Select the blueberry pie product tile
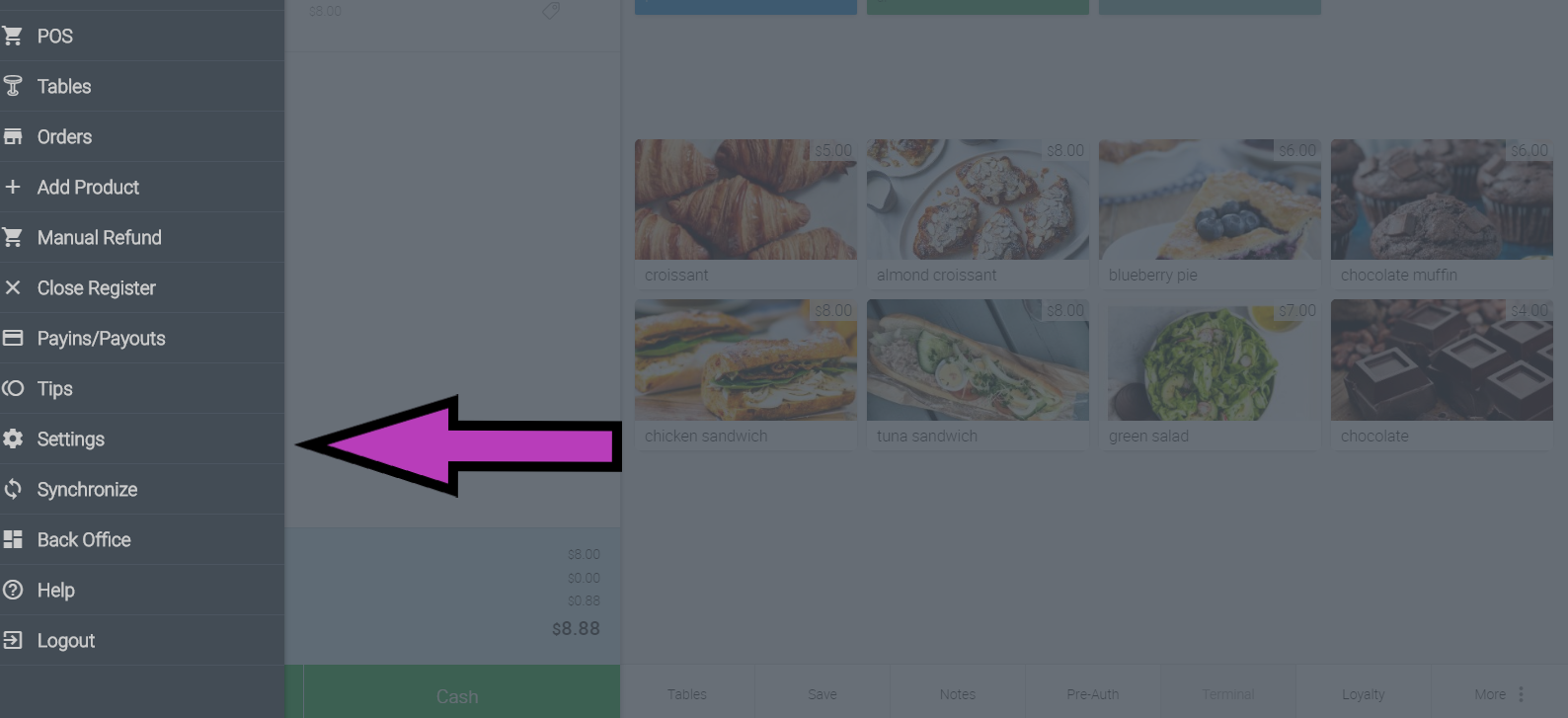 click(1210, 213)
